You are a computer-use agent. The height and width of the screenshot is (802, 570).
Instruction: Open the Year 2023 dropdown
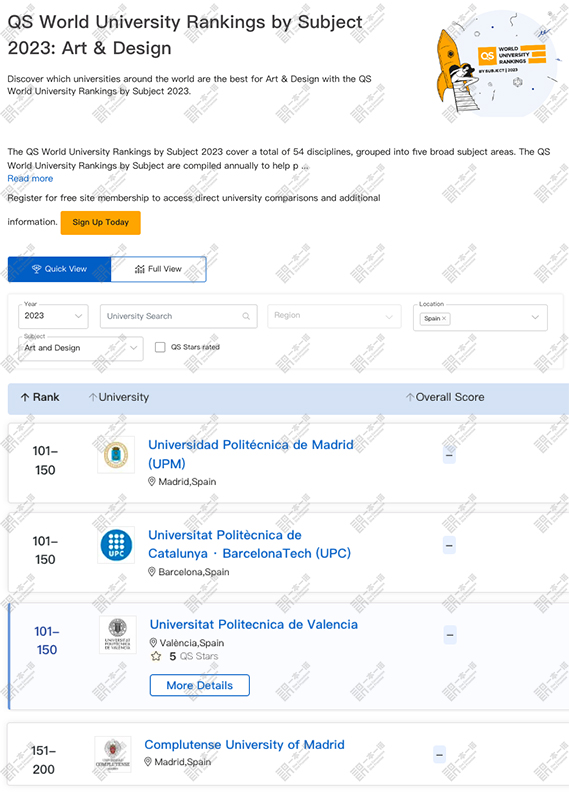53,316
